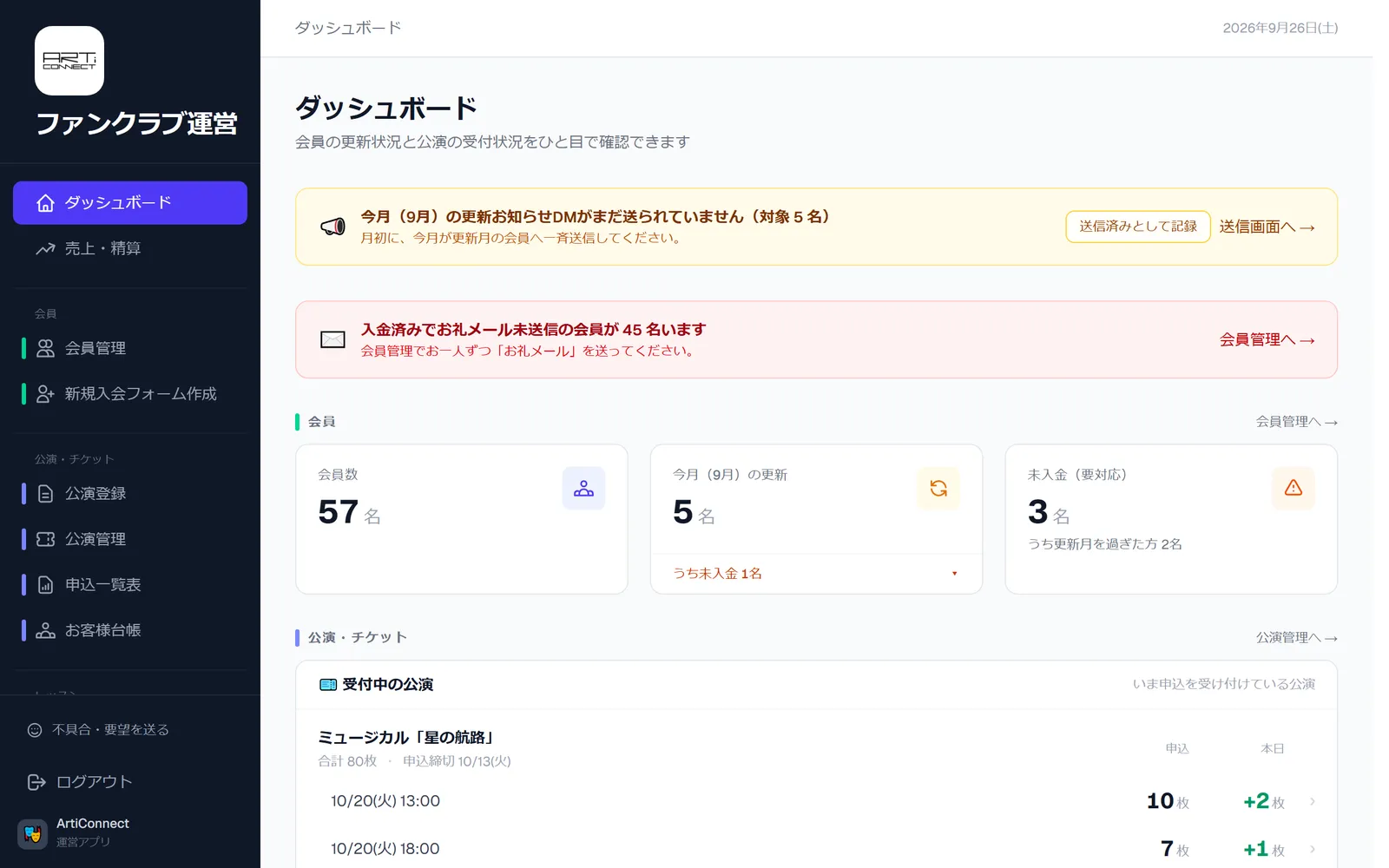Open 新規入会フォーム作成 page

coord(130,394)
